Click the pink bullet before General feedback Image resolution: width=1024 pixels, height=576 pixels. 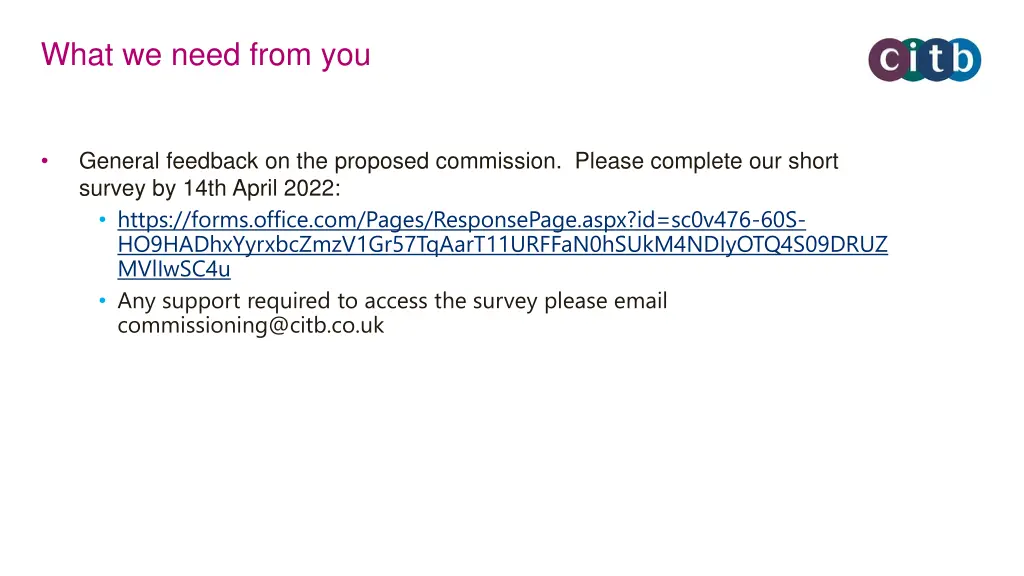coord(44,161)
